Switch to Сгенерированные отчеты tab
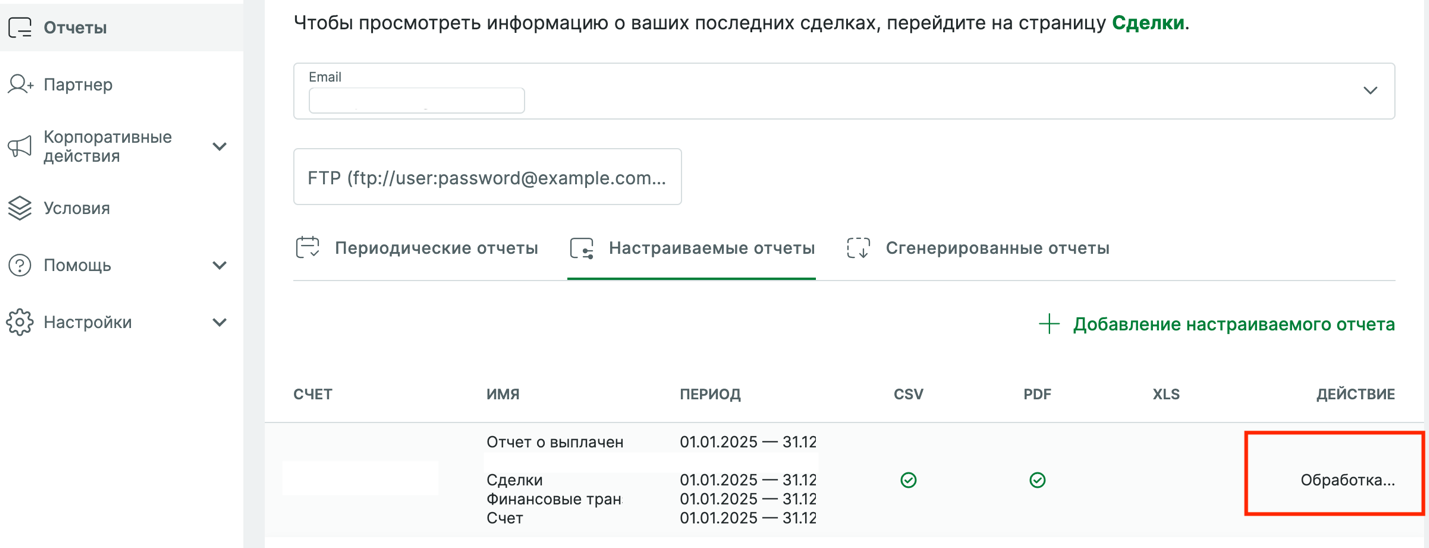 [x=979, y=248]
